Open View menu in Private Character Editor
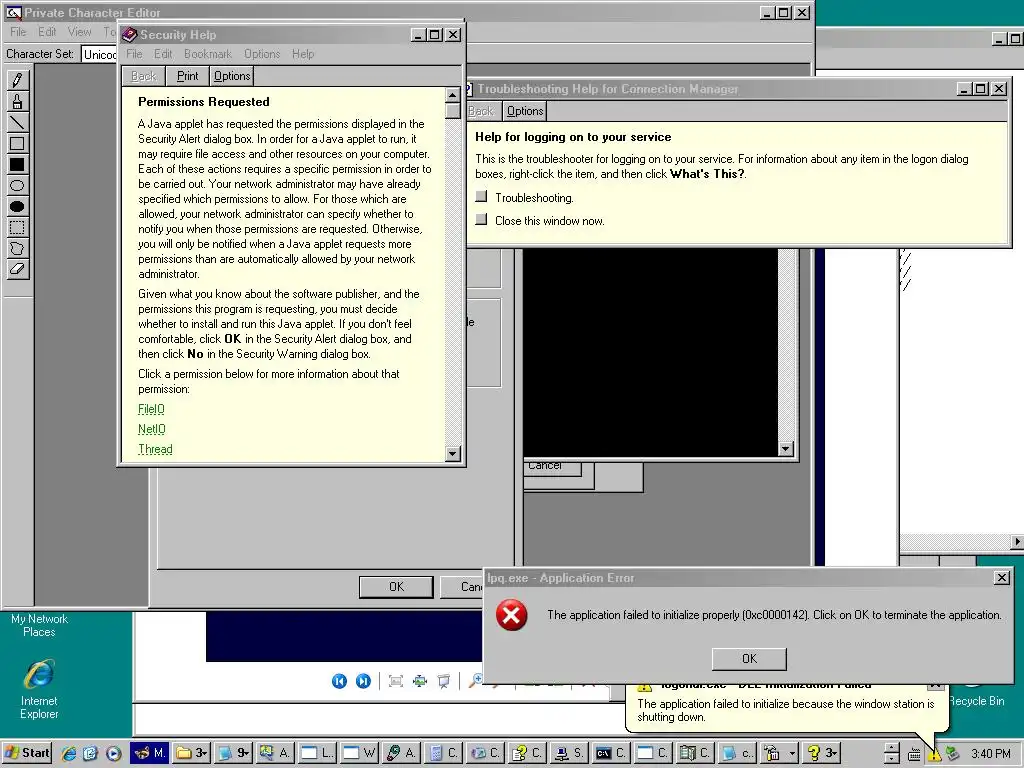The height and width of the screenshot is (768, 1024). (x=80, y=31)
